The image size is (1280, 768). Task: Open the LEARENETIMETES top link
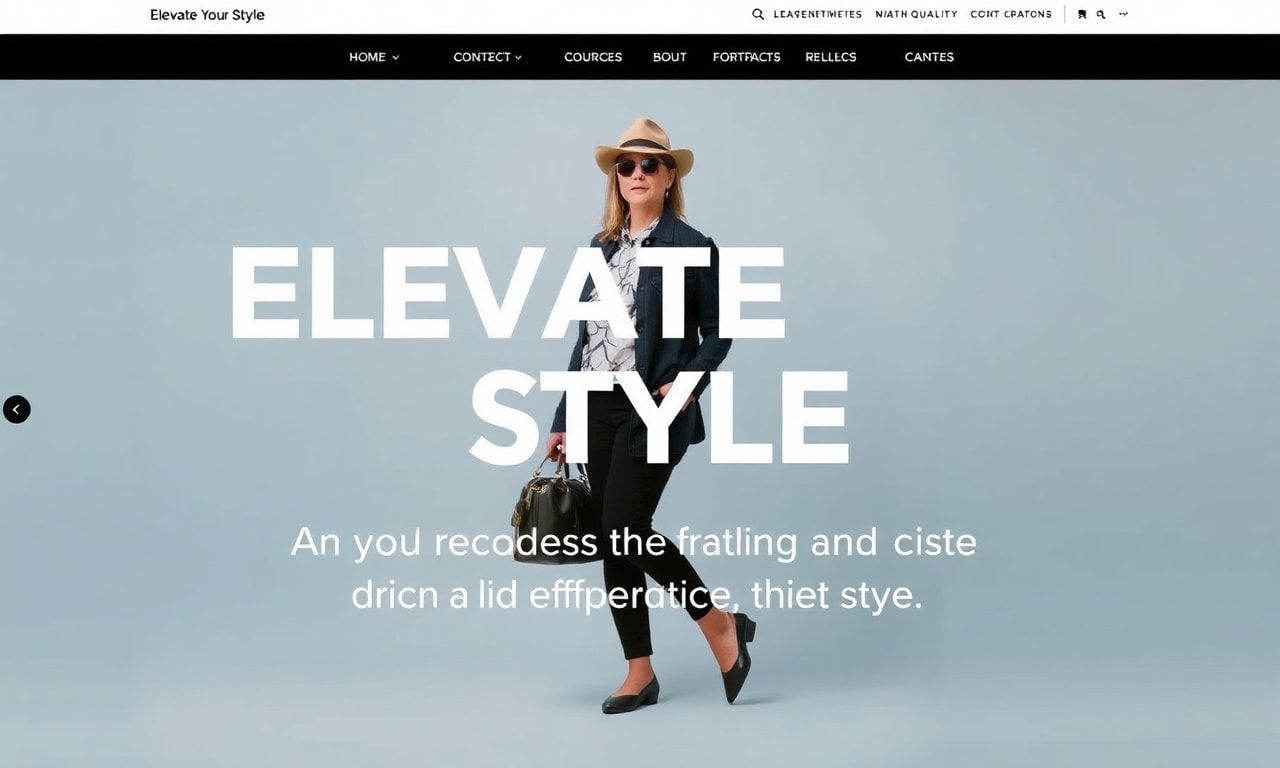tap(817, 14)
